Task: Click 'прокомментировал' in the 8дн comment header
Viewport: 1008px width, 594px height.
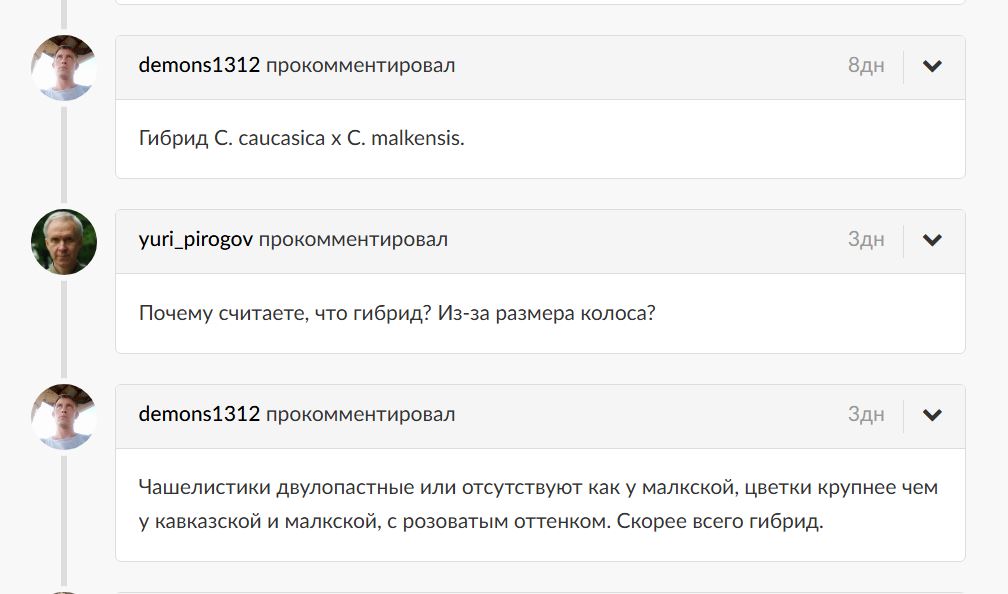Action: (x=360, y=66)
